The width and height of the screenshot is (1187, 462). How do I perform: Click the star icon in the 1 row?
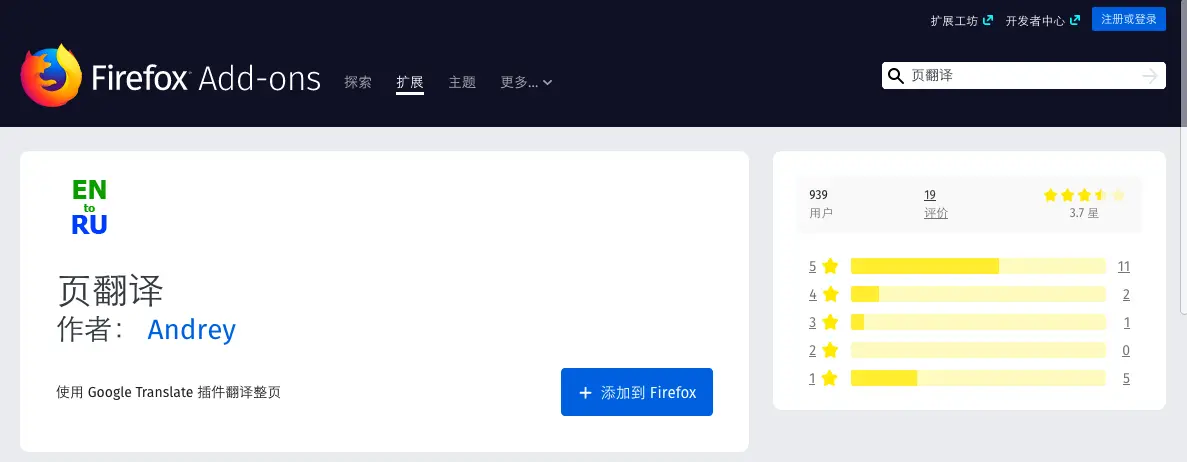click(x=830, y=378)
